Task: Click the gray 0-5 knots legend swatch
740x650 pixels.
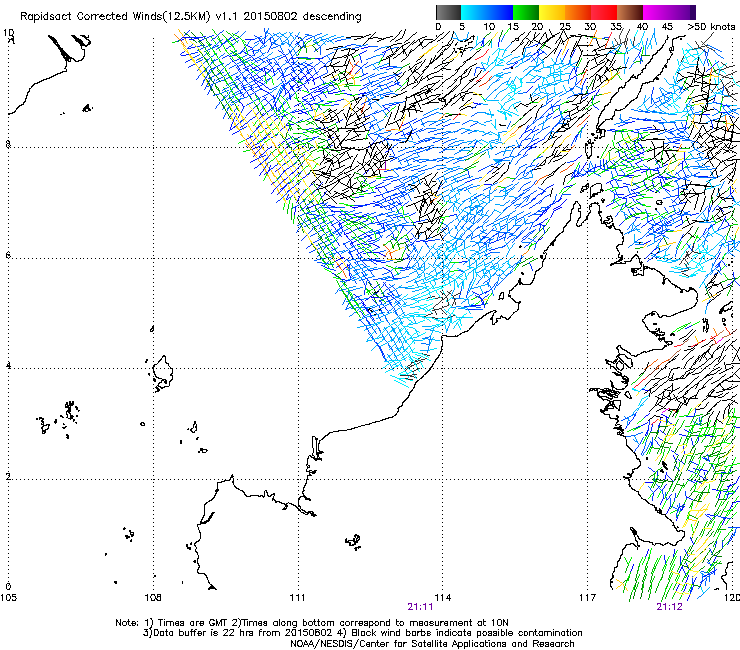Action: point(448,12)
